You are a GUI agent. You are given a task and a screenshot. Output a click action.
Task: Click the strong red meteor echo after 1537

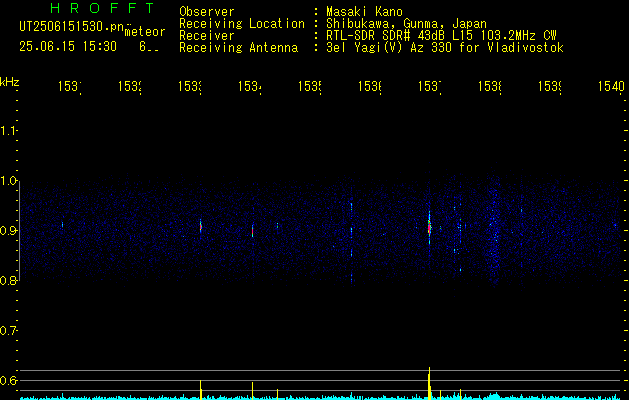pos(429,228)
